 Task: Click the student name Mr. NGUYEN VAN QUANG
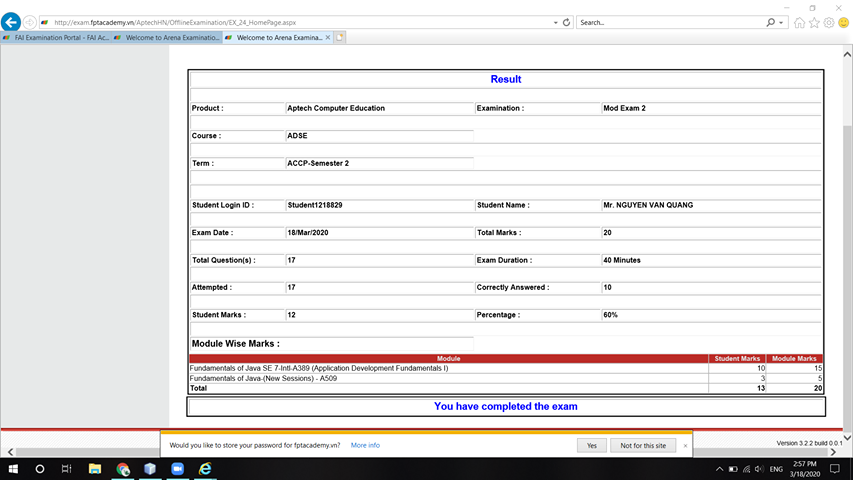[648, 205]
